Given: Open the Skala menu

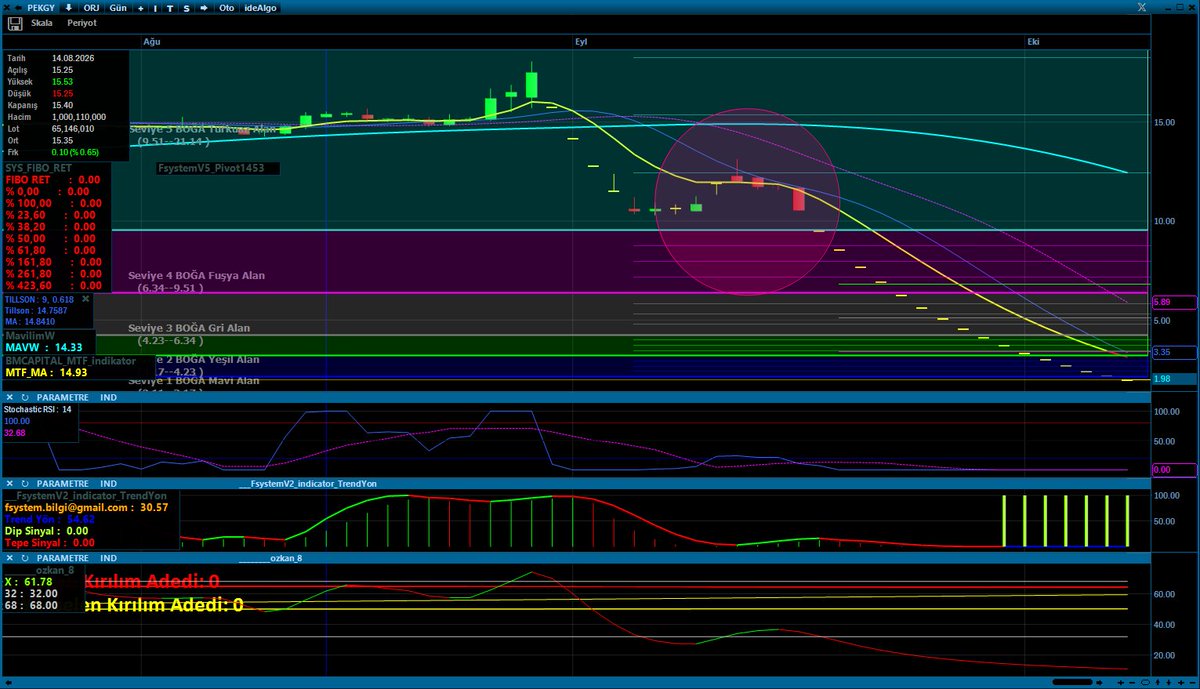Looking at the screenshot, I should 43,21.
